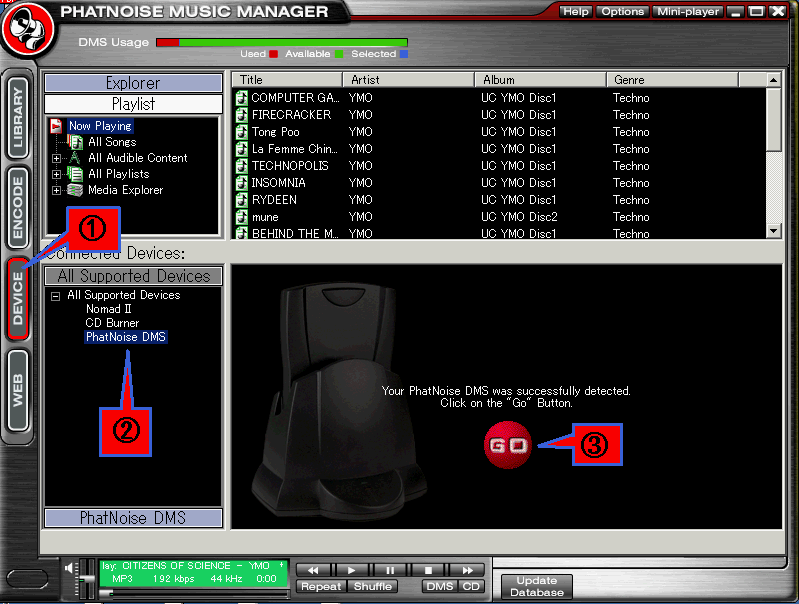Switch to Mini-player mode
Image resolution: width=799 pixels, height=604 pixels.
(687, 12)
